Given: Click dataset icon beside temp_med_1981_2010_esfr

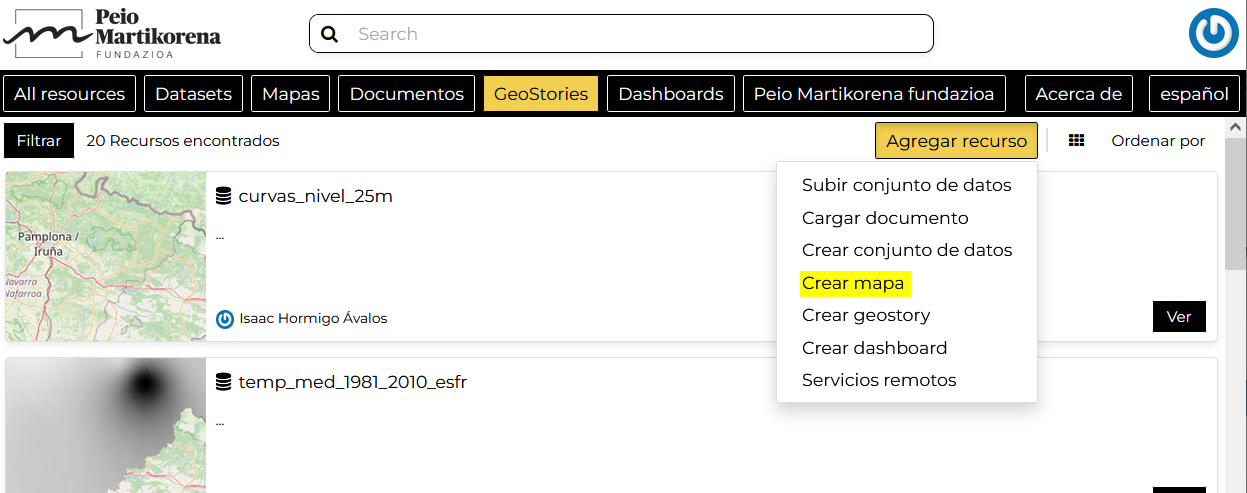Looking at the screenshot, I should (x=223, y=382).
